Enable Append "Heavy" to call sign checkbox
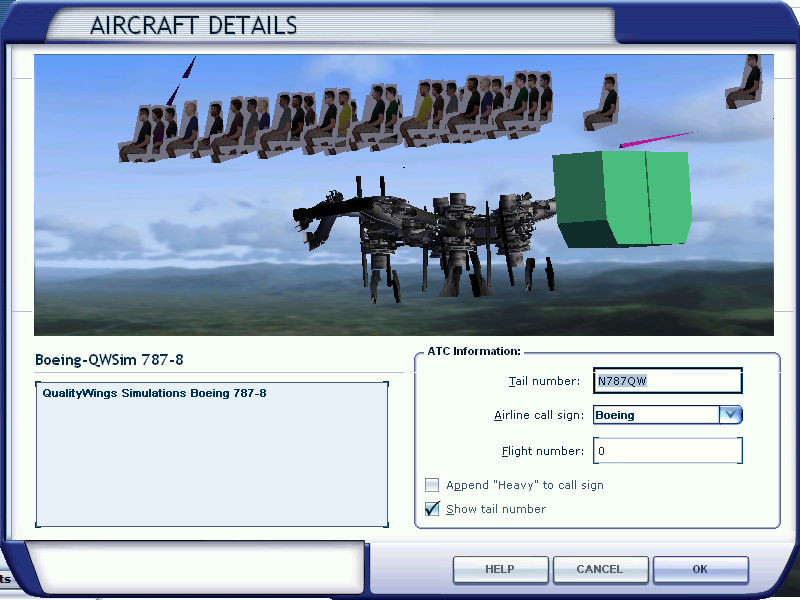The image size is (800, 600). pos(432,485)
